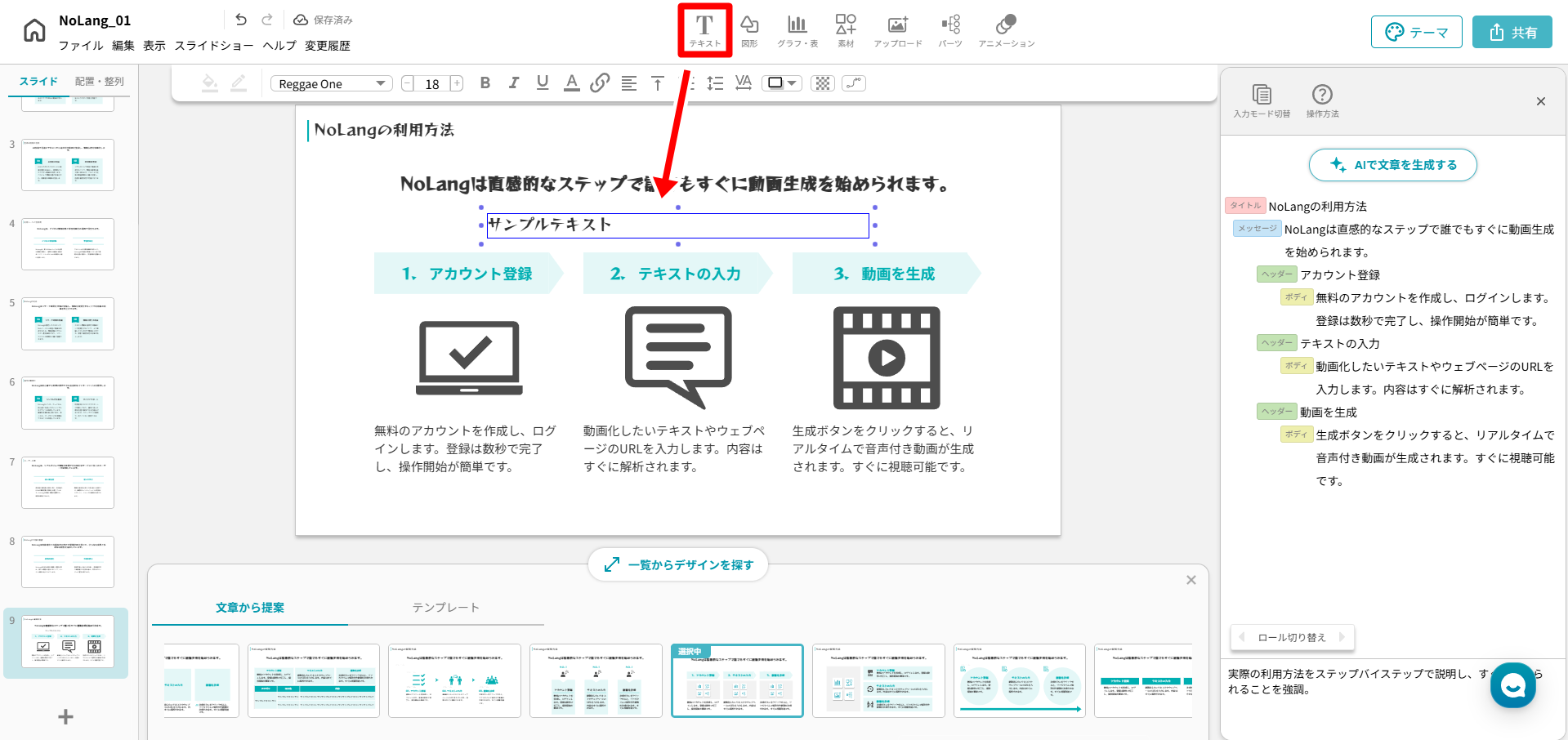Open the 表示 menu

tap(154, 46)
